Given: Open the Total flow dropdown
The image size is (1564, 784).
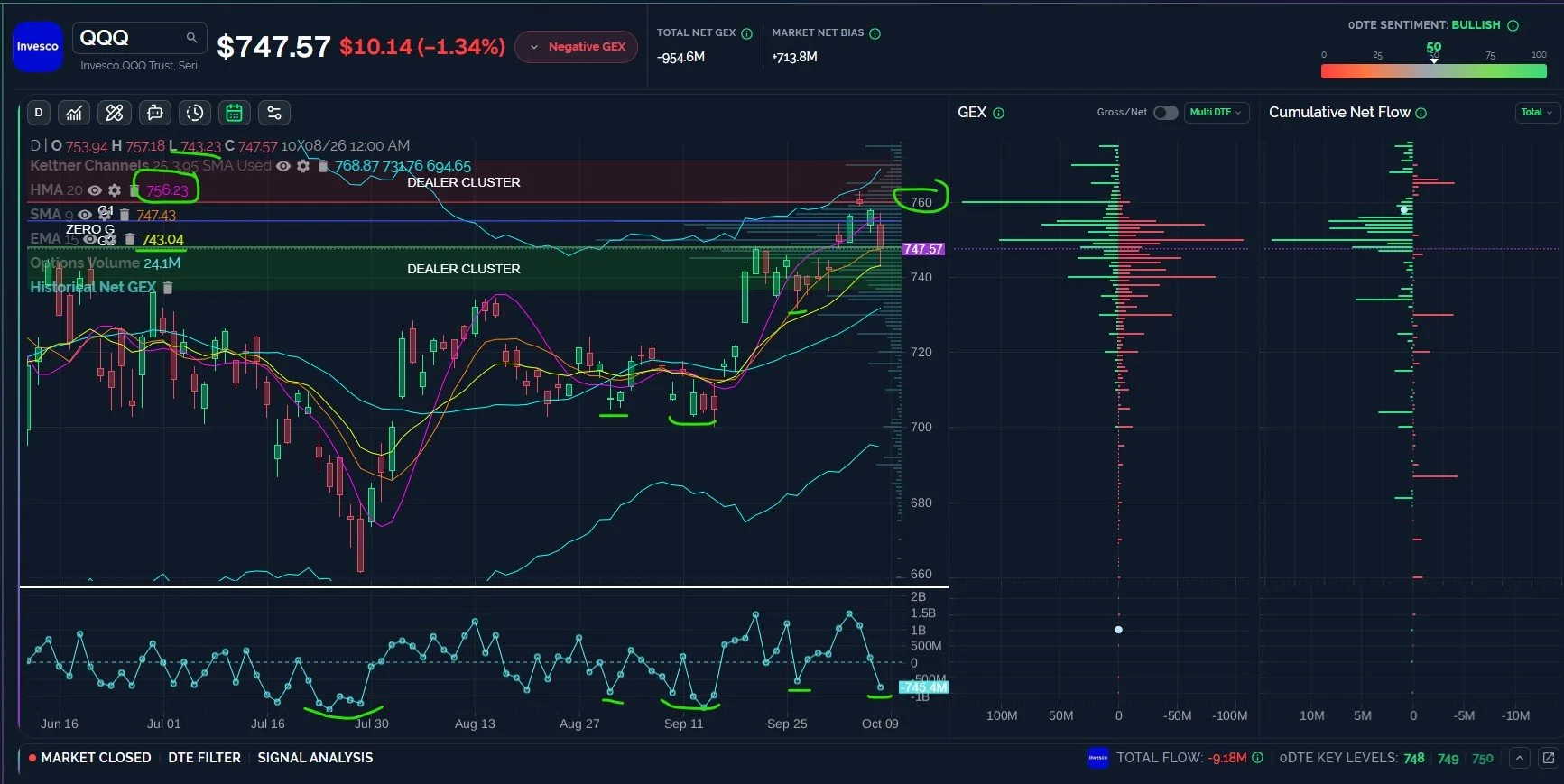Looking at the screenshot, I should (x=1536, y=113).
